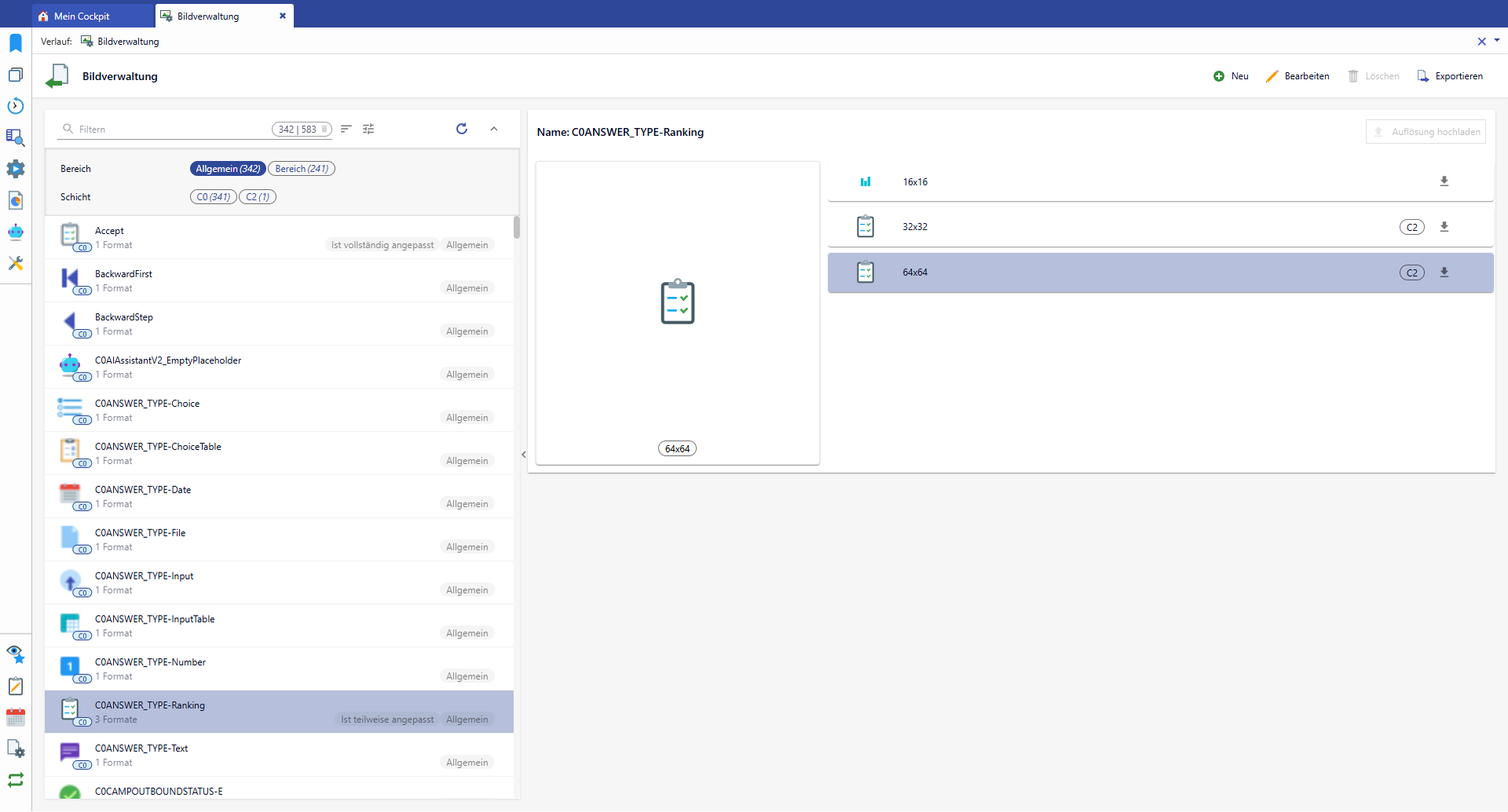Toggle the Bereich (241) filter chip
The image size is (1508, 812).
point(302,169)
